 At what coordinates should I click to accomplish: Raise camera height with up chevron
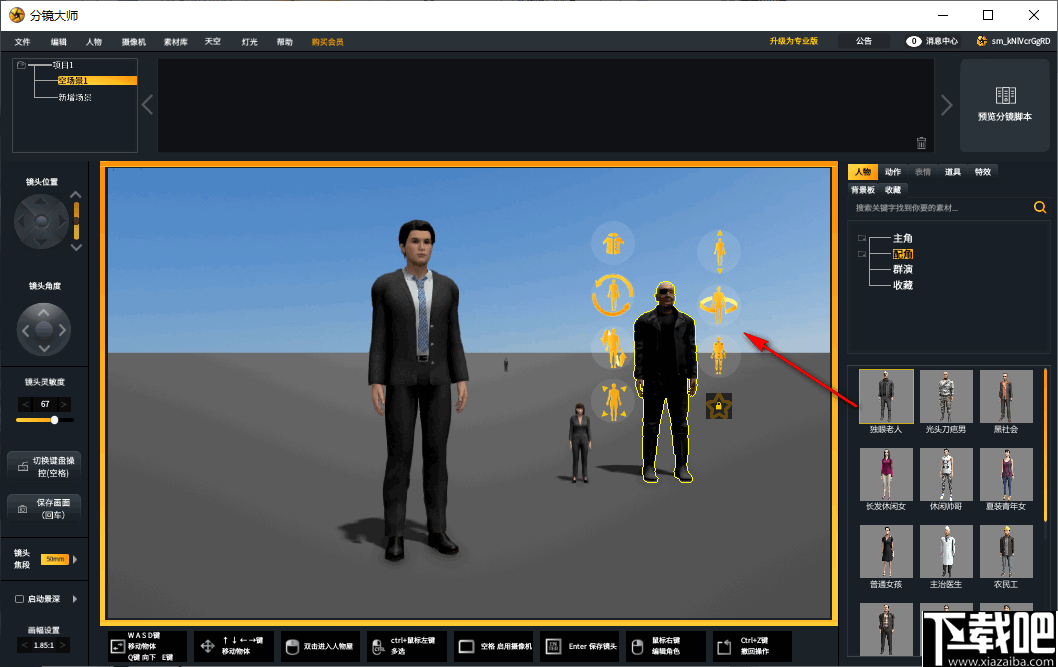(x=76, y=195)
